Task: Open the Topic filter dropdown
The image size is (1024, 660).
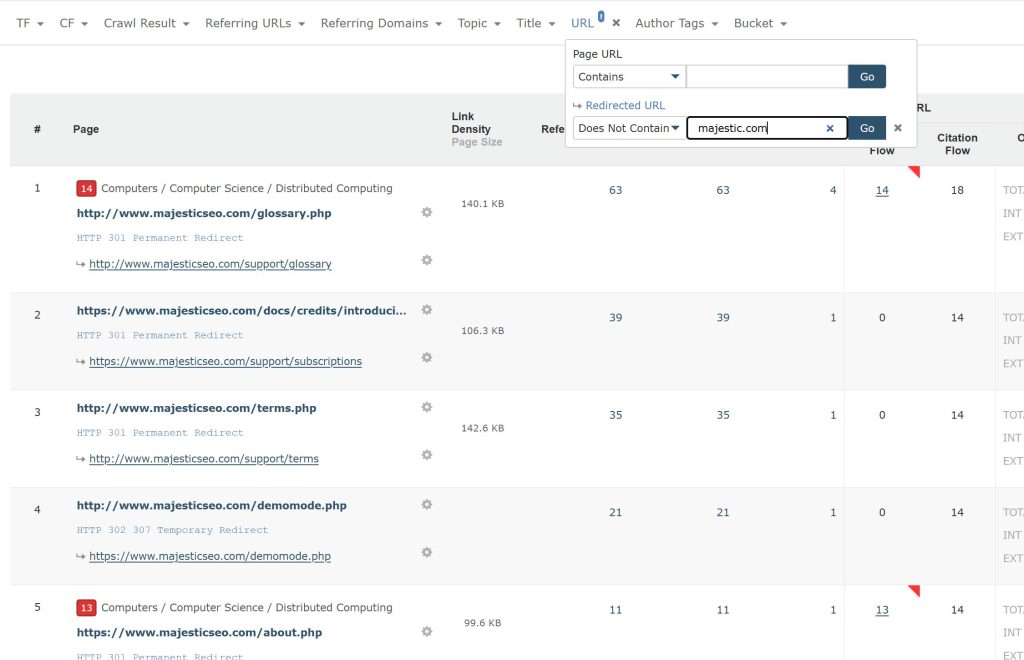Action: [479, 23]
